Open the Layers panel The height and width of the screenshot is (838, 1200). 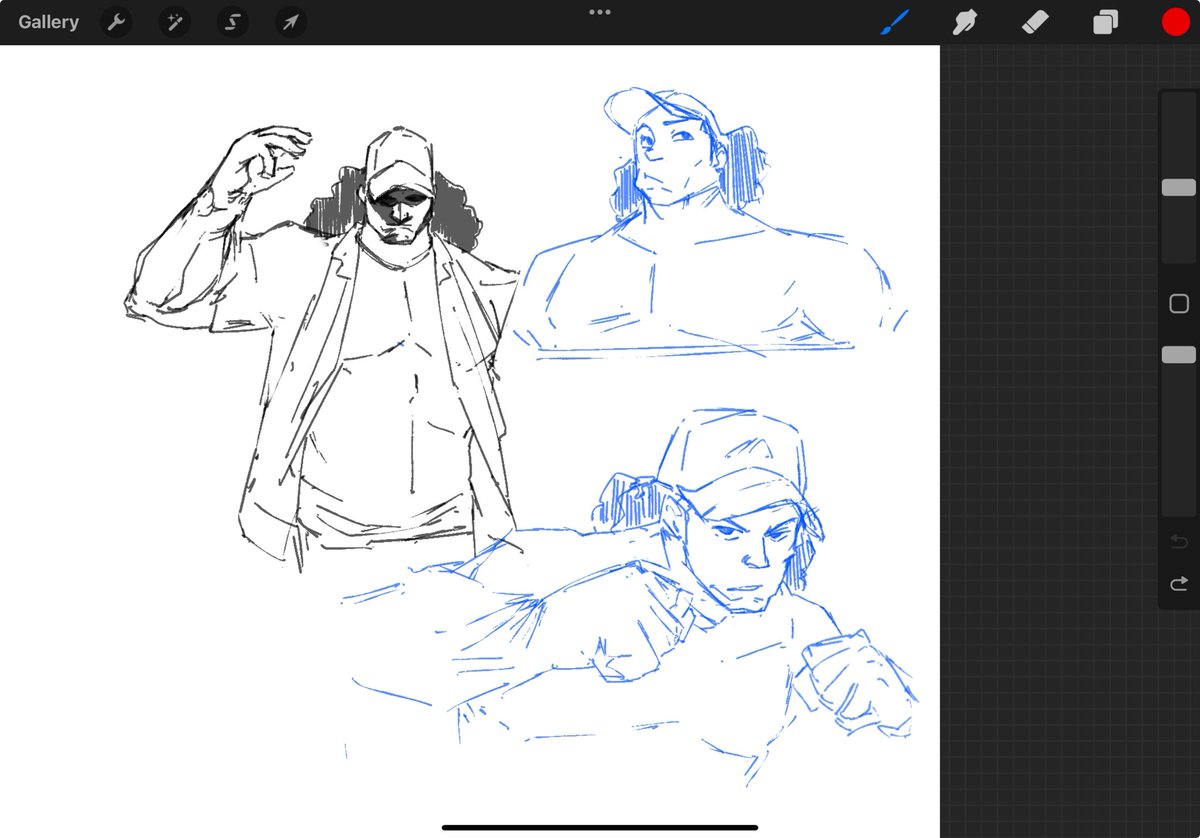(x=1105, y=22)
